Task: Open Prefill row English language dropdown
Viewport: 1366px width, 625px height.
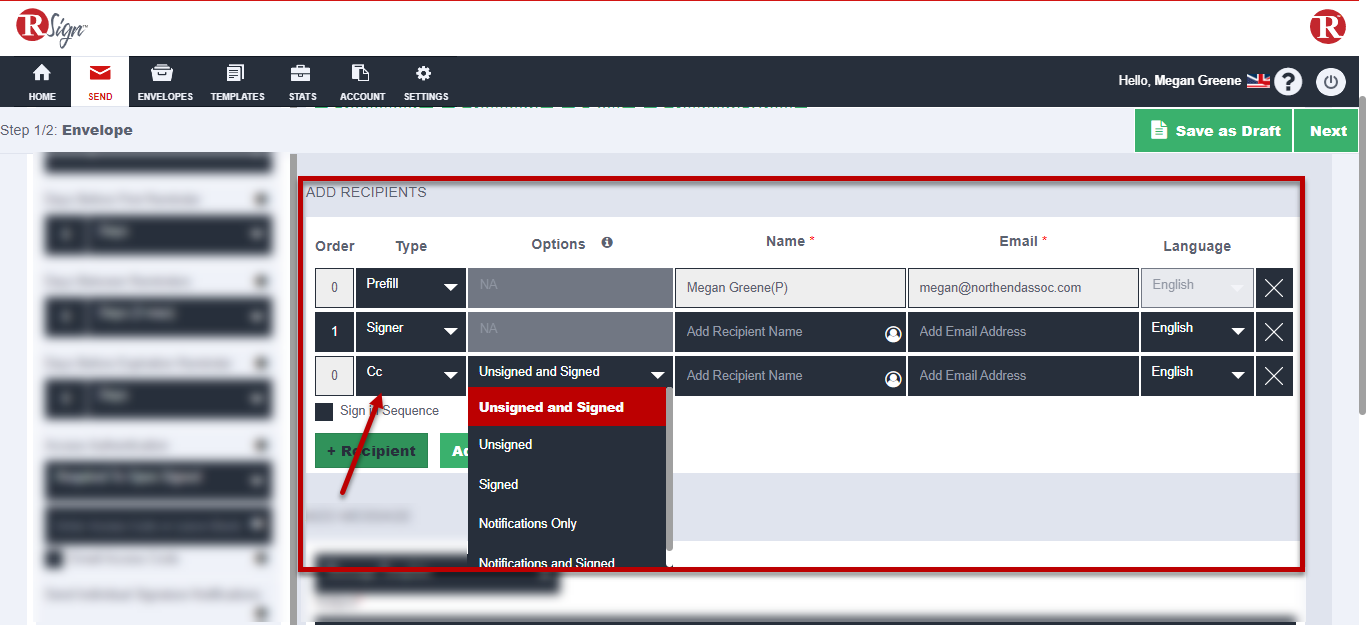Action: [1197, 288]
